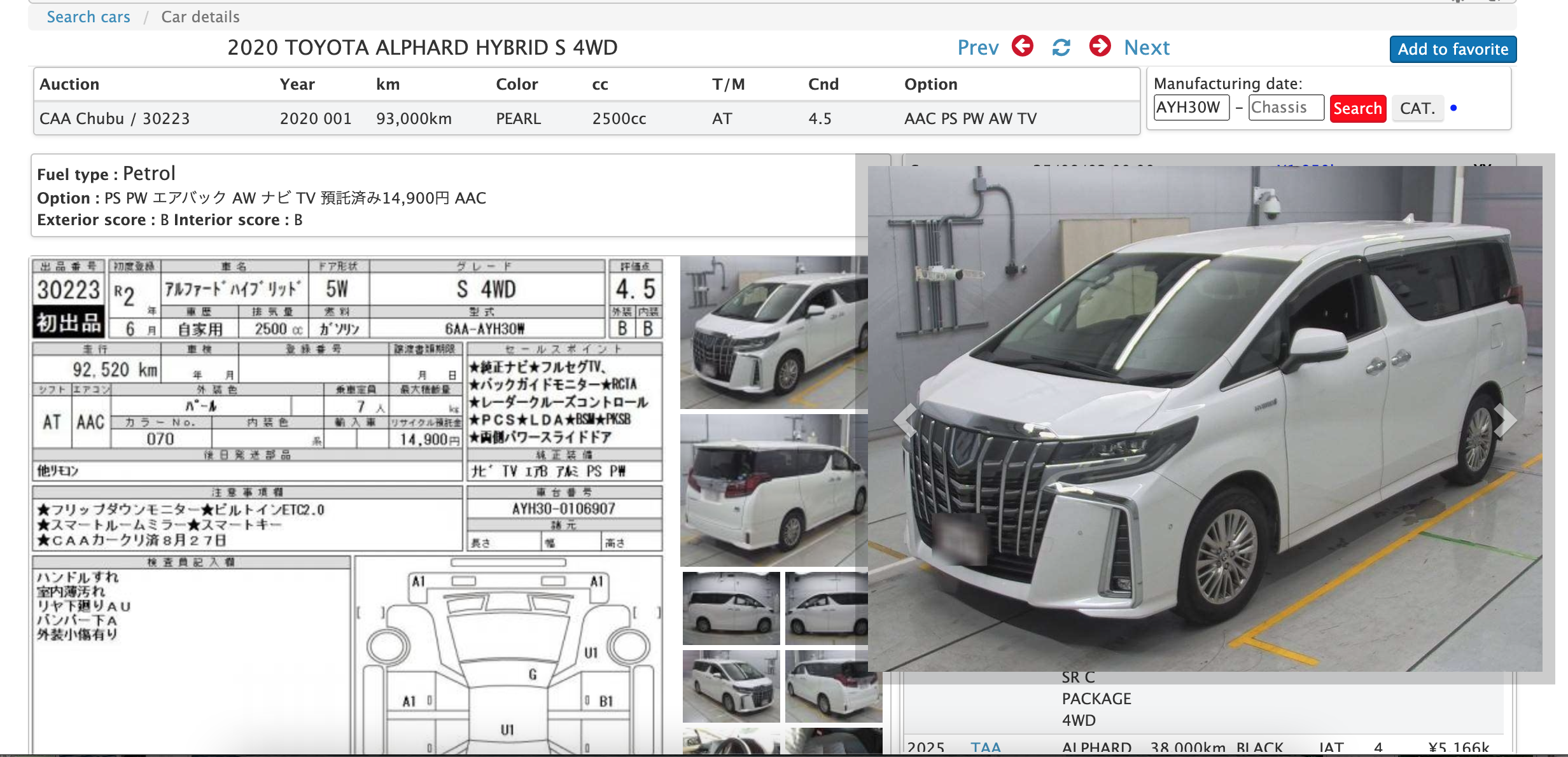Click the red Prev arrow icon
1568x757 pixels.
pyautogui.click(x=1023, y=46)
